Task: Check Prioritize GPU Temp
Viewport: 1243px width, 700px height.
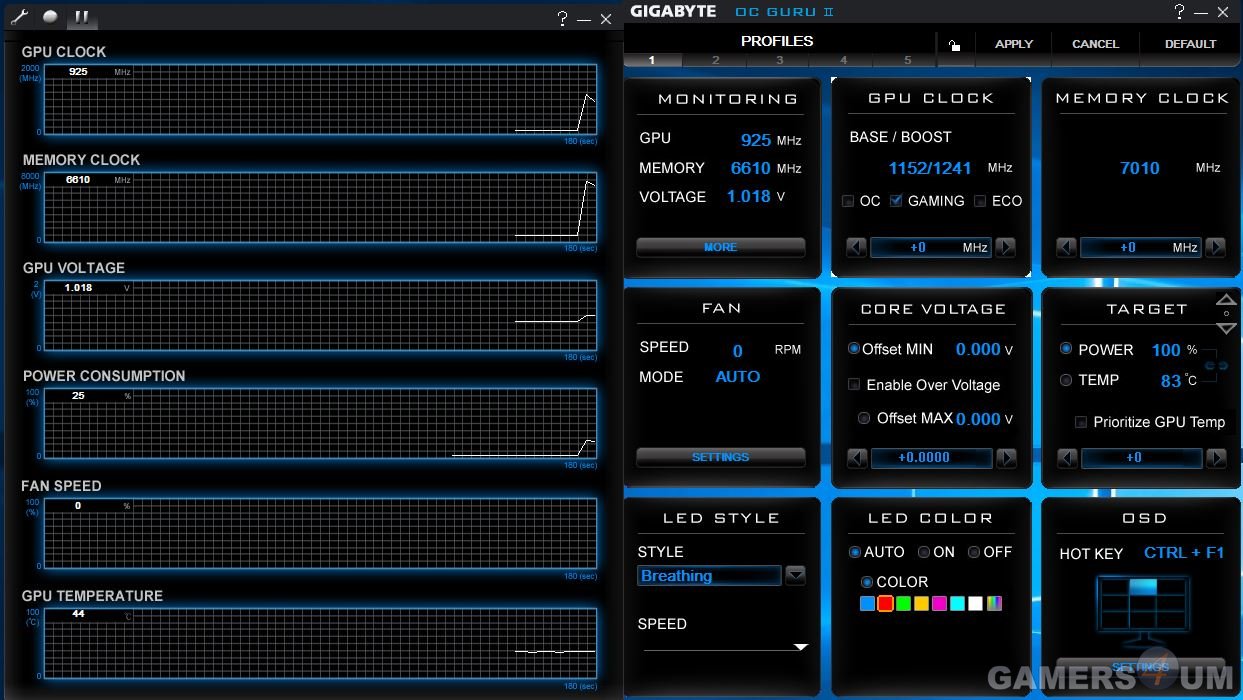Action: click(1081, 422)
